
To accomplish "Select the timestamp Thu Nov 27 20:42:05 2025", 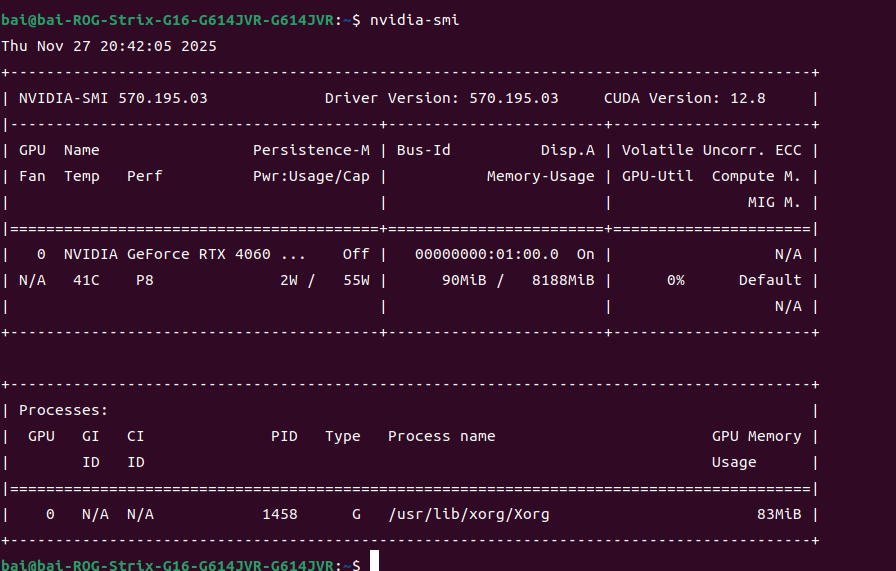I will tap(109, 46).
